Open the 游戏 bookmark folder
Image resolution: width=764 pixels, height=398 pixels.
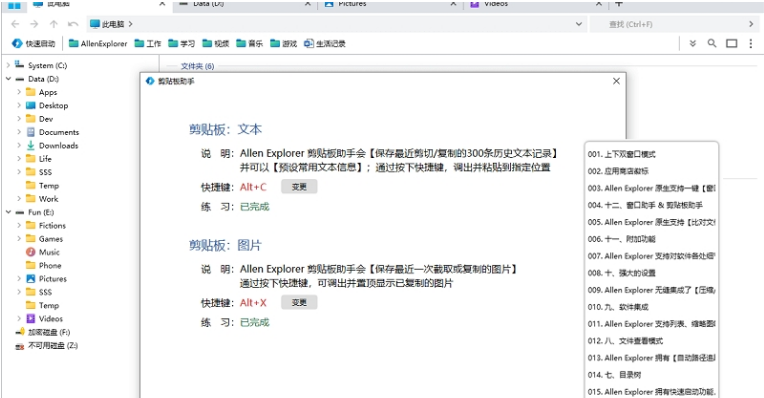click(284, 43)
